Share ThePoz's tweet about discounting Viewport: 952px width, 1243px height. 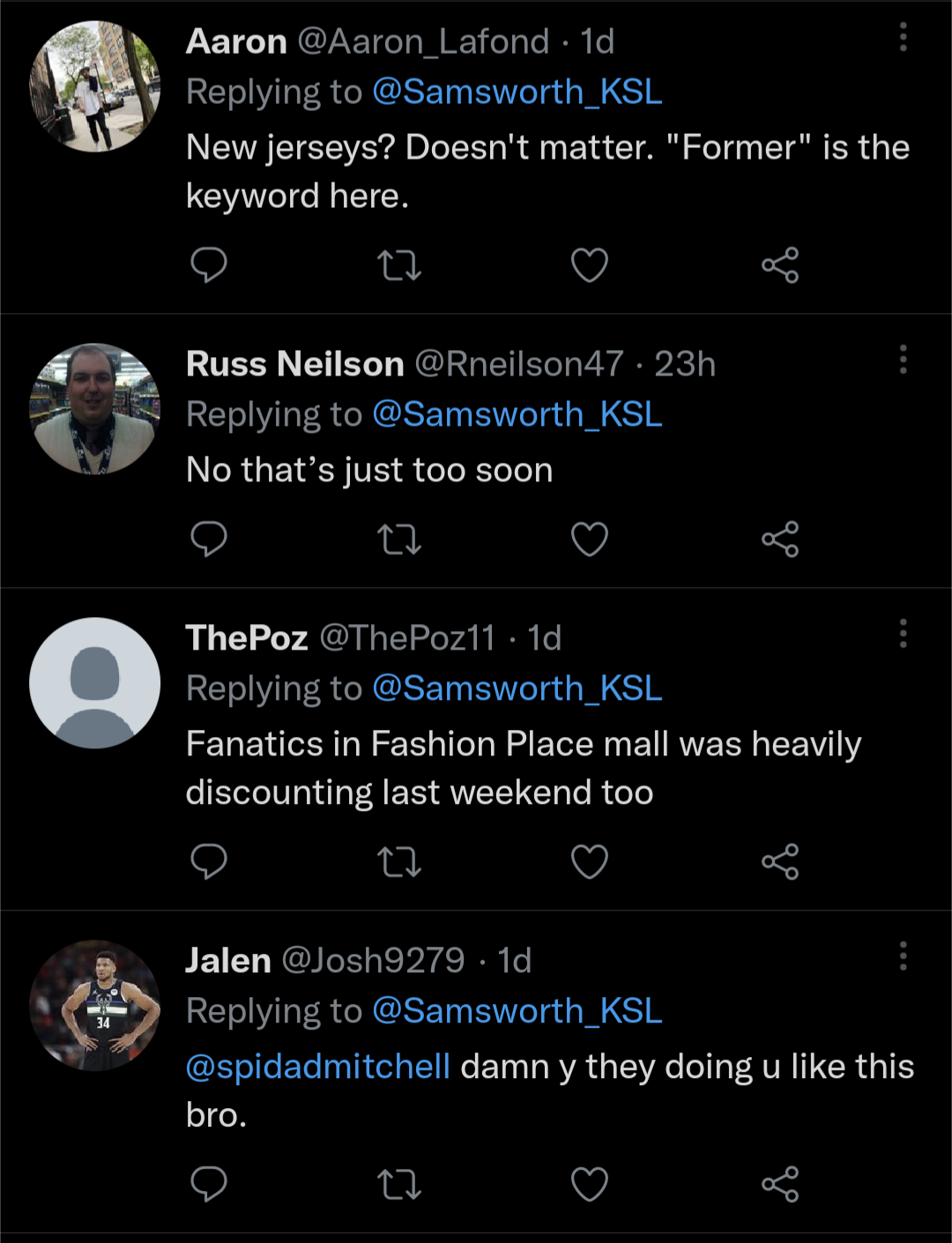pyautogui.click(x=780, y=861)
